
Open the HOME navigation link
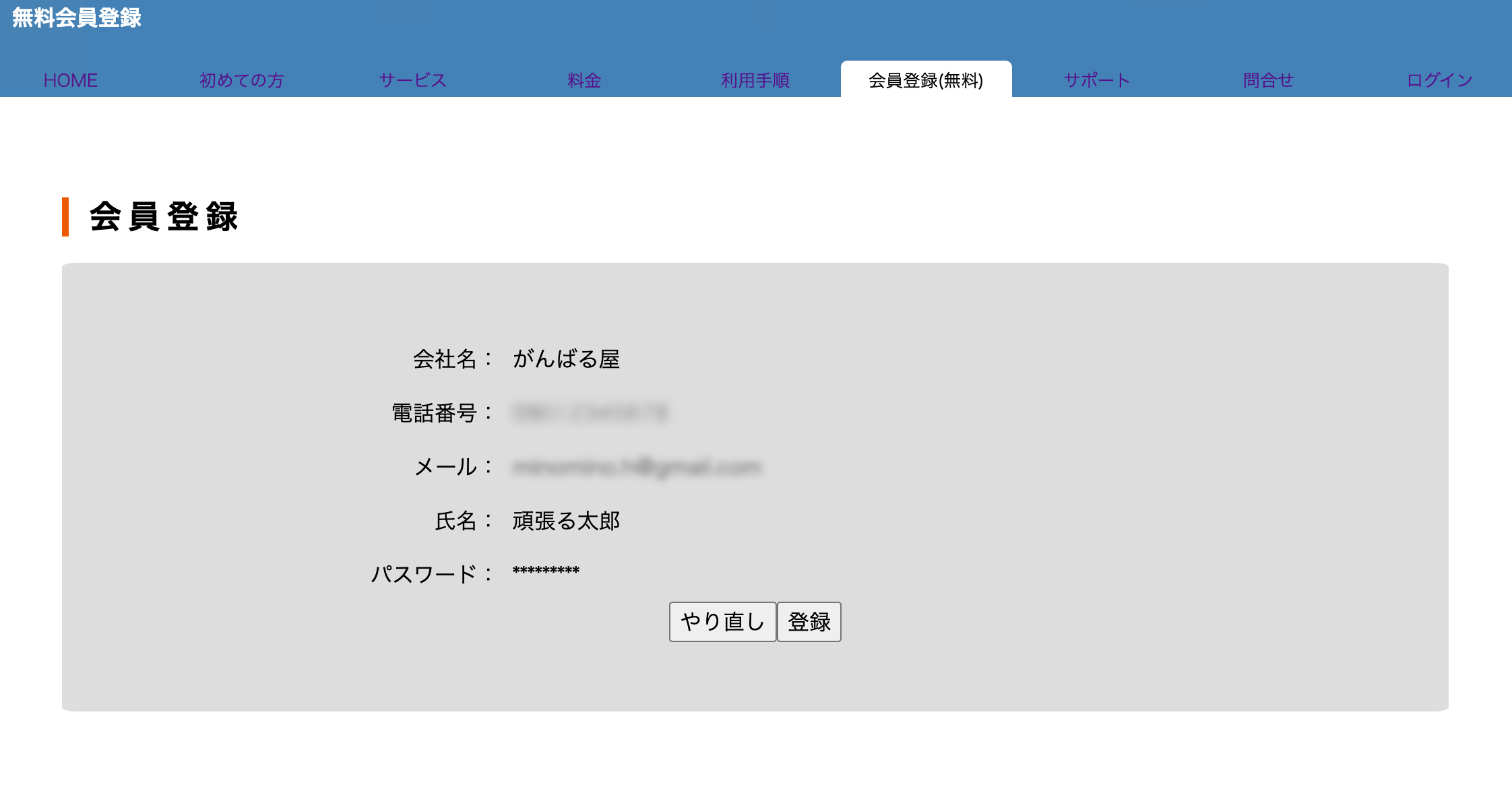coord(71,80)
